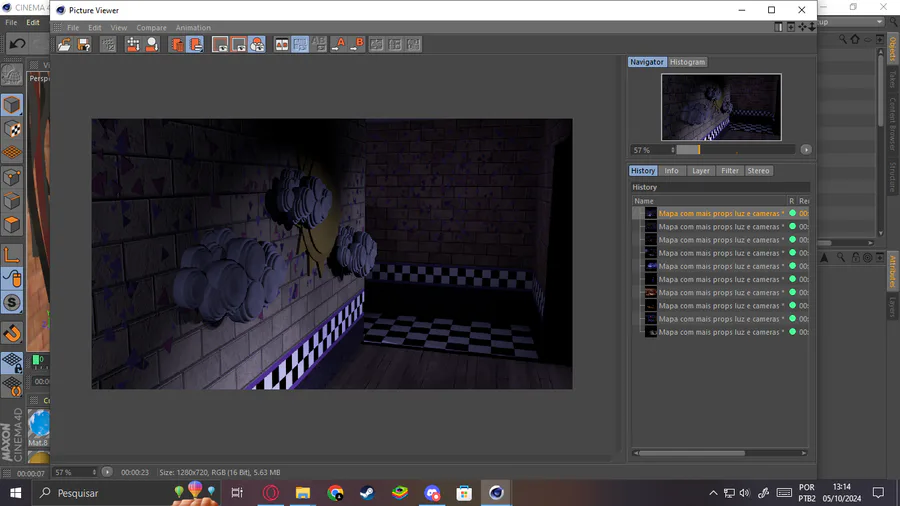Click the Remove Image toolbar icon
Image resolution: width=900 pixels, height=506 pixels.
(177, 45)
